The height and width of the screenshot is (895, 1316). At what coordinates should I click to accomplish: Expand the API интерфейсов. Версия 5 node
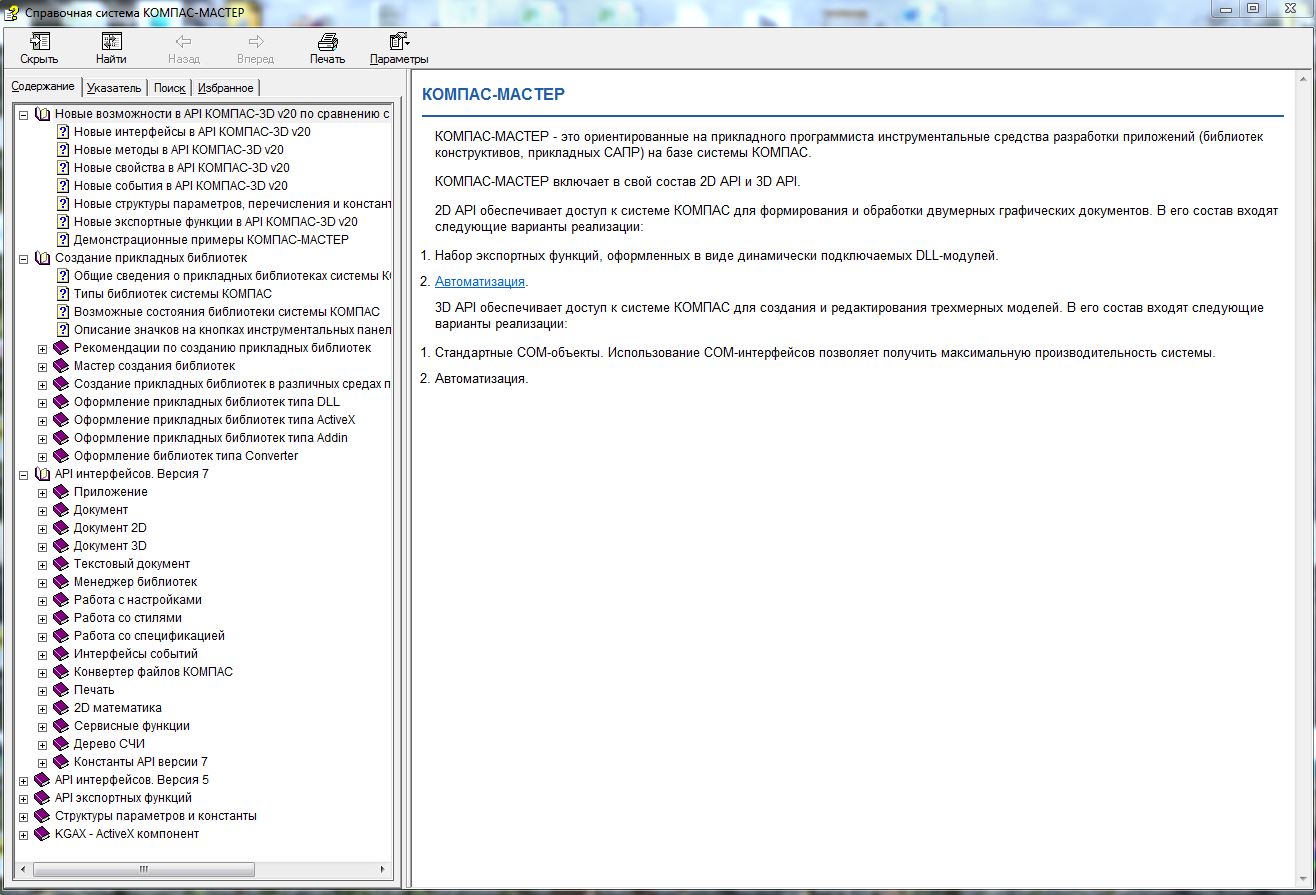(24, 781)
